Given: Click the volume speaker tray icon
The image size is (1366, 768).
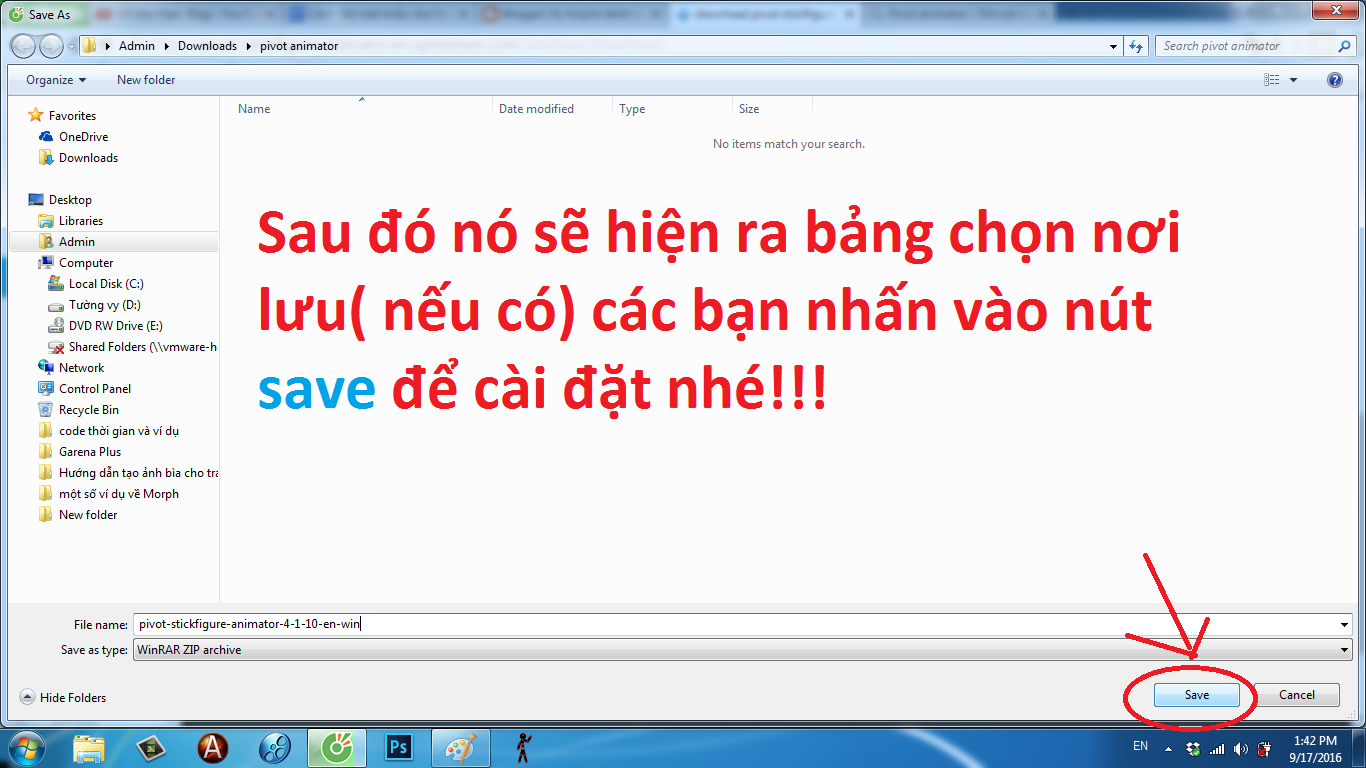Looking at the screenshot, I should tap(1241, 748).
